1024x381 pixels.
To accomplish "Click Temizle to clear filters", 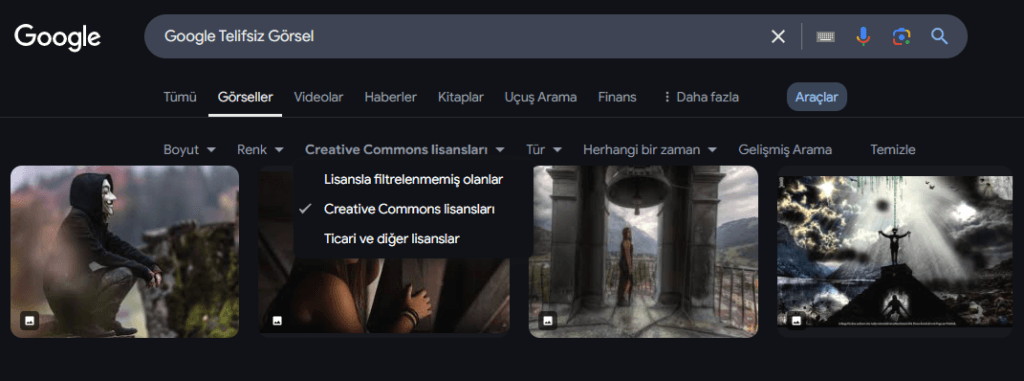I will tap(893, 150).
